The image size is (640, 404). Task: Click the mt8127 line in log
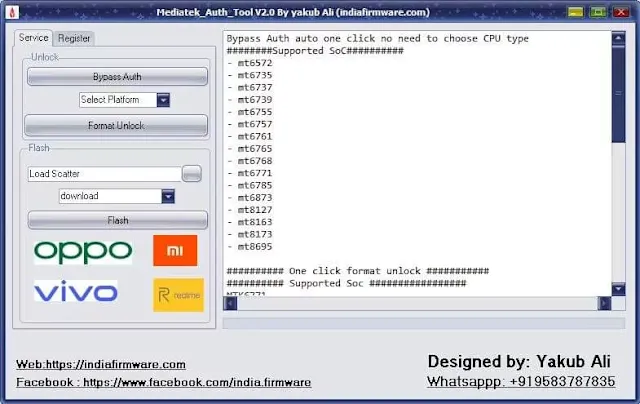(249, 210)
